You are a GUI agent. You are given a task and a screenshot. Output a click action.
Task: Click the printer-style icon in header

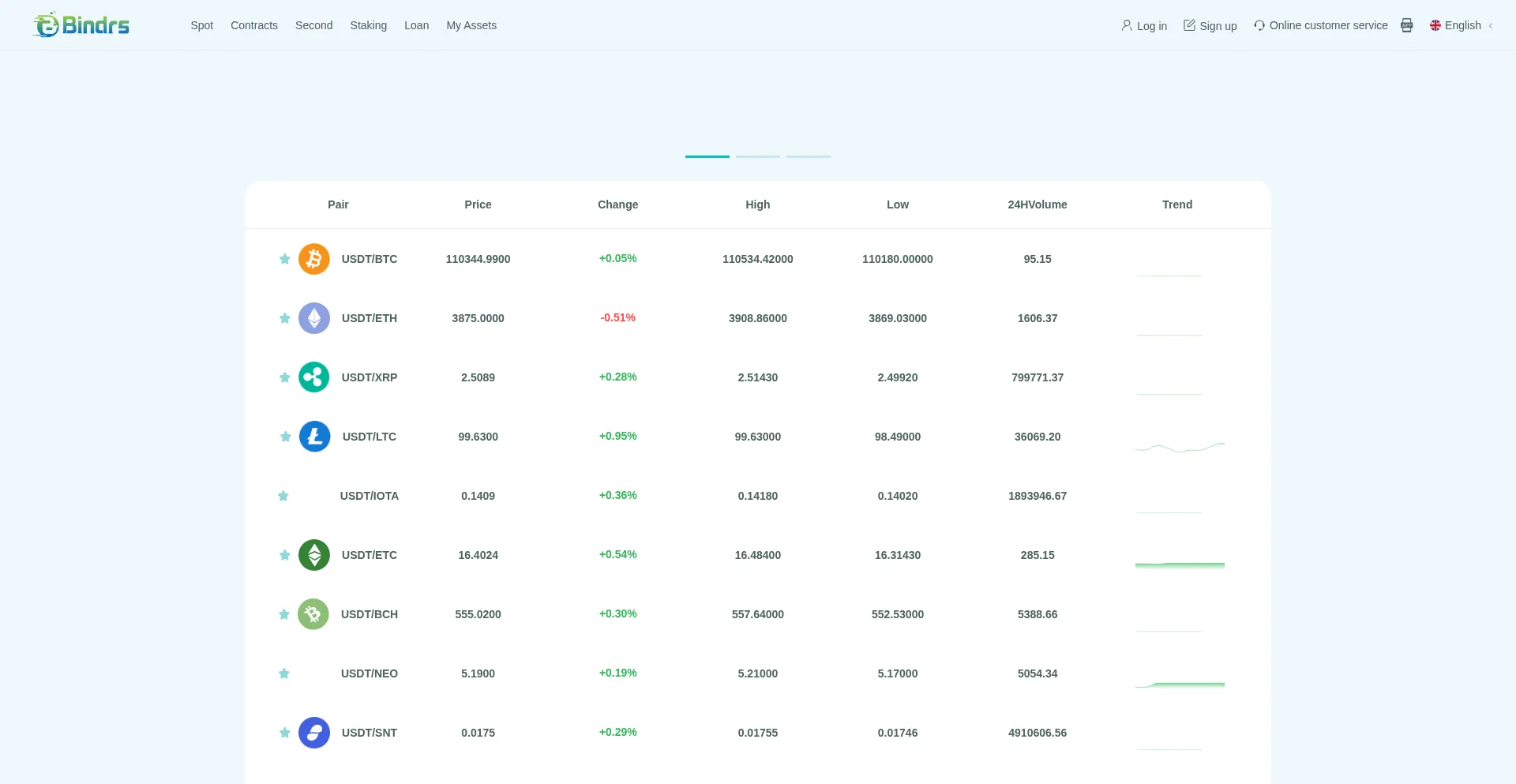coord(1406,25)
